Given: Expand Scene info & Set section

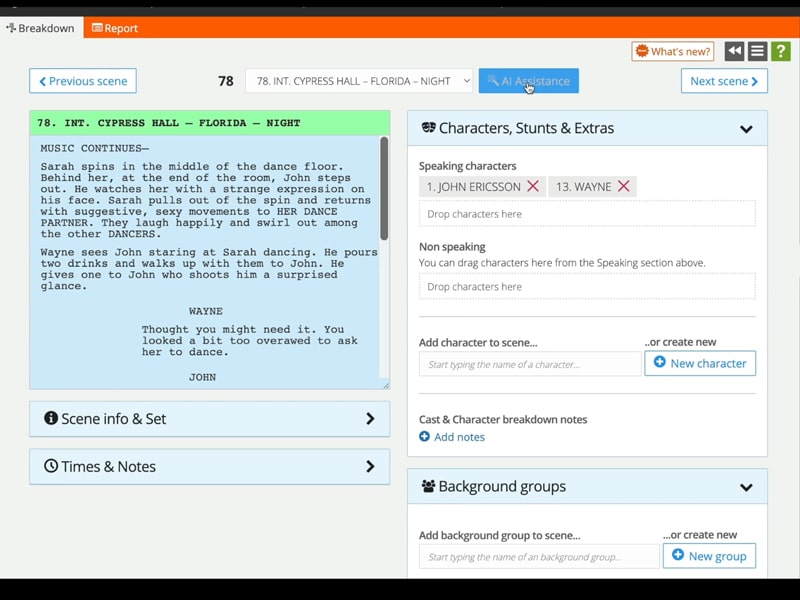Looking at the screenshot, I should [x=210, y=419].
